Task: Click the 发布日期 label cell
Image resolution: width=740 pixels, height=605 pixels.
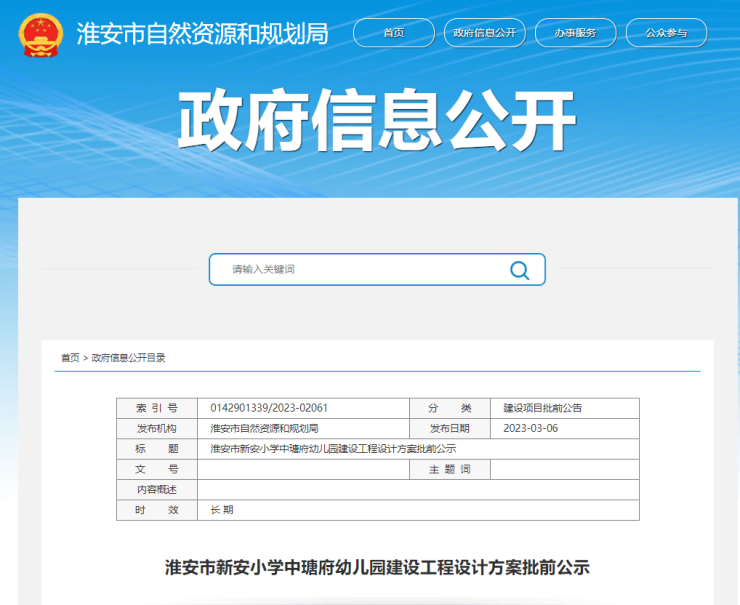Action: click(450, 429)
